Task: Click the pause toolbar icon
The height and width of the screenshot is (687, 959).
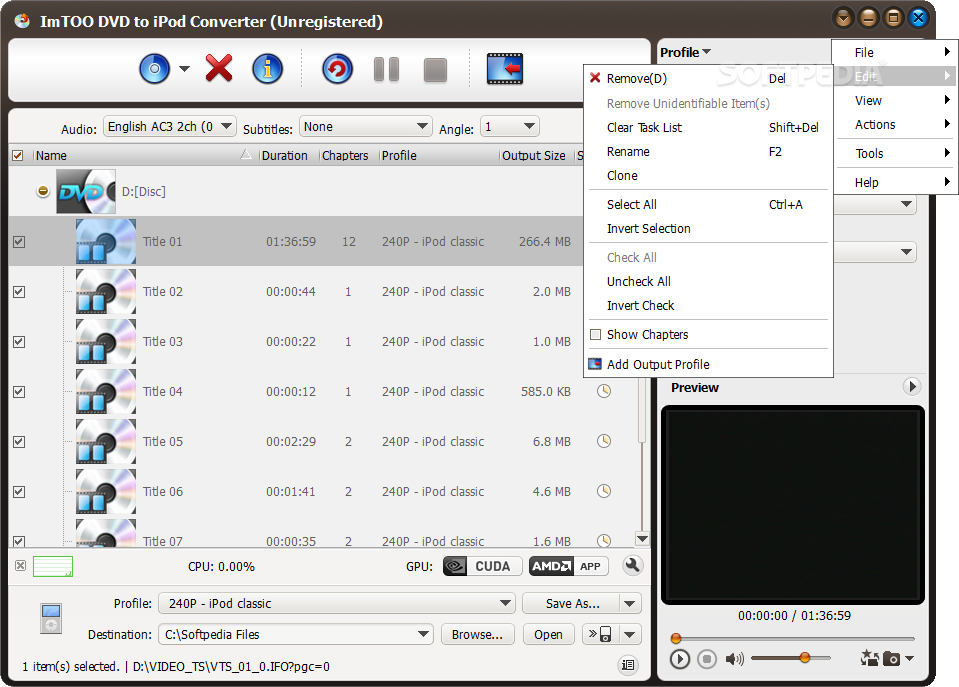Action: [387, 69]
